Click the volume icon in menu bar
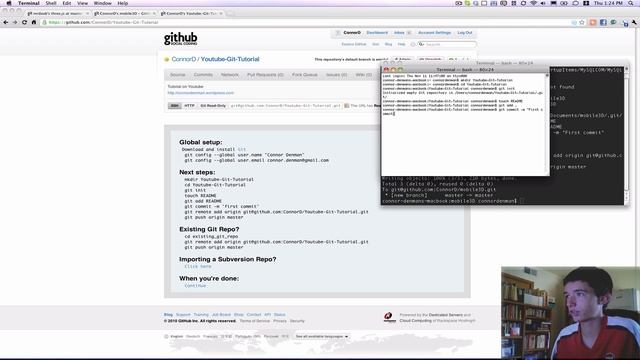This screenshot has width=640, height=360. (x=543, y=3)
